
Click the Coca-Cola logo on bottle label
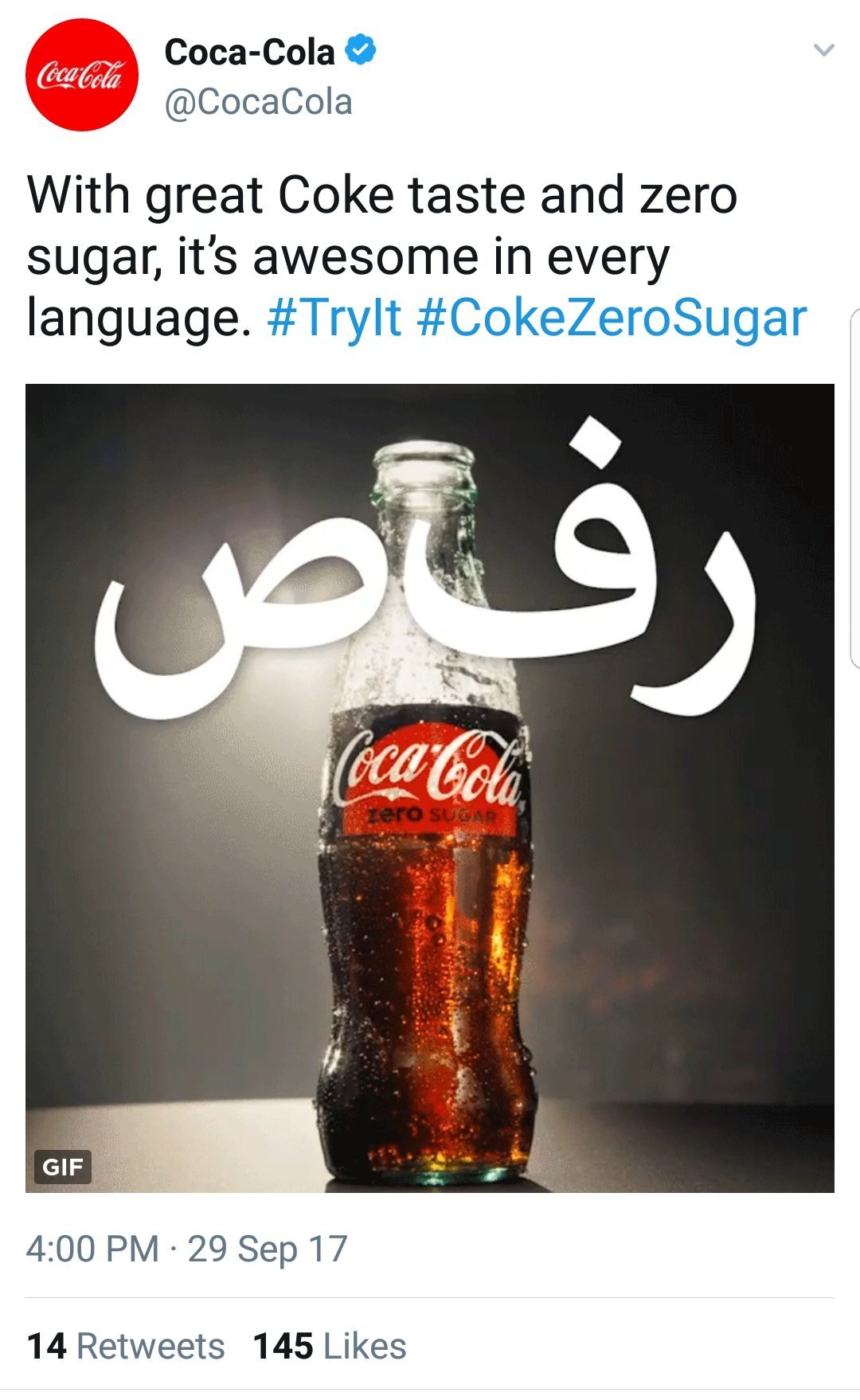click(x=430, y=768)
